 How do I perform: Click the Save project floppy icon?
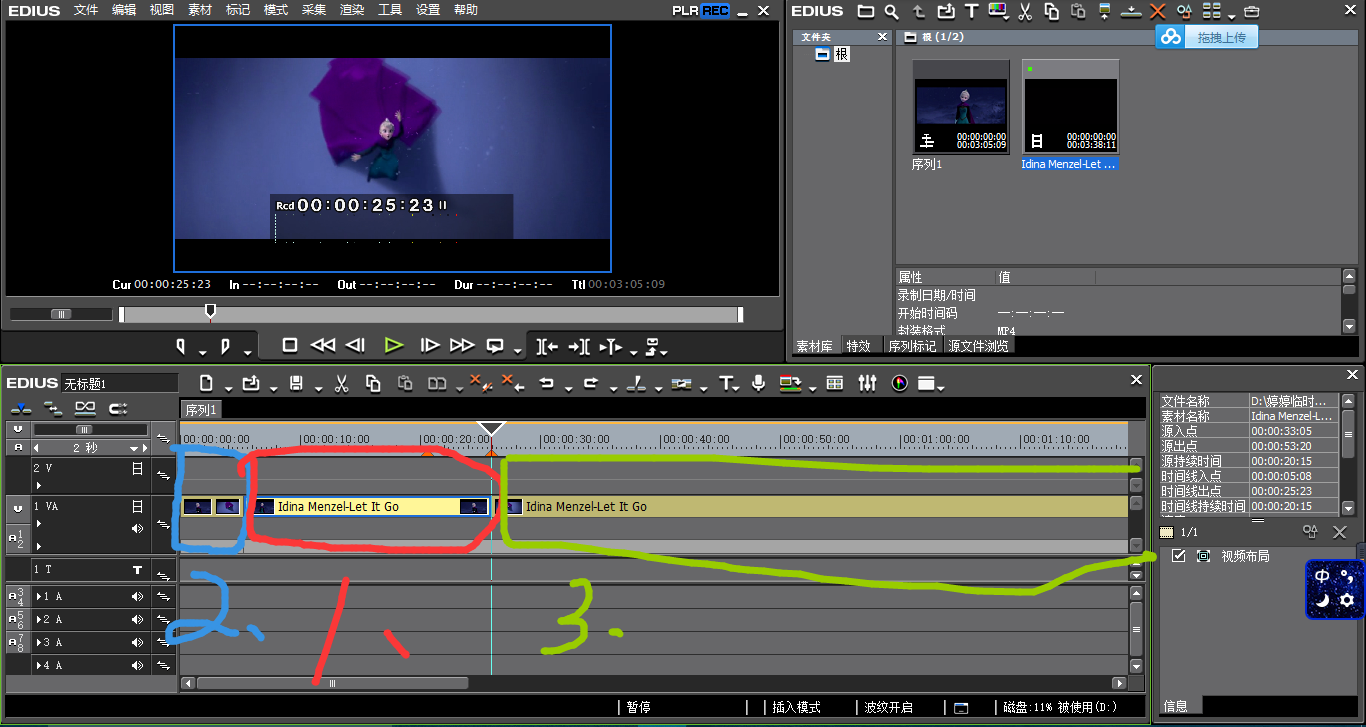(296, 383)
